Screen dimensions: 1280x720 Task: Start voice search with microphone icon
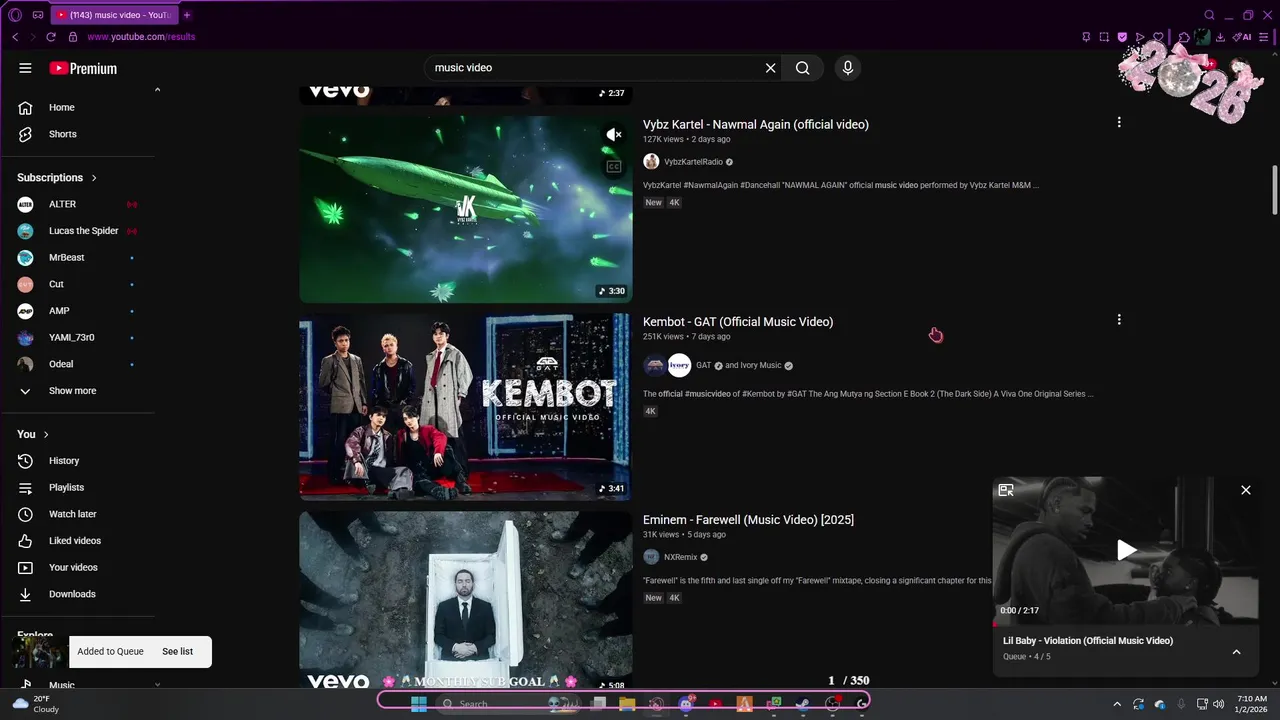tap(848, 68)
